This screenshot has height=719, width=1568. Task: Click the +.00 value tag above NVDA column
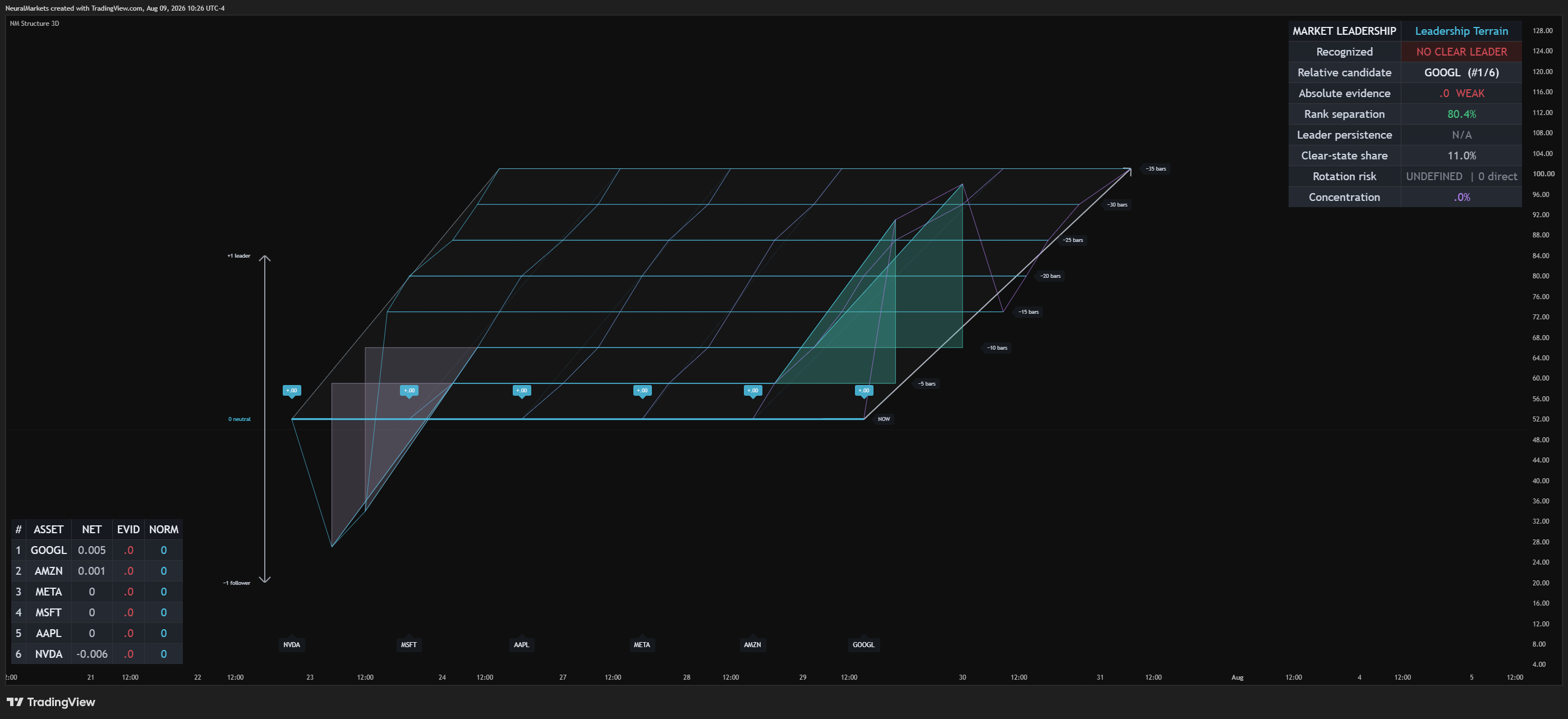pos(292,391)
